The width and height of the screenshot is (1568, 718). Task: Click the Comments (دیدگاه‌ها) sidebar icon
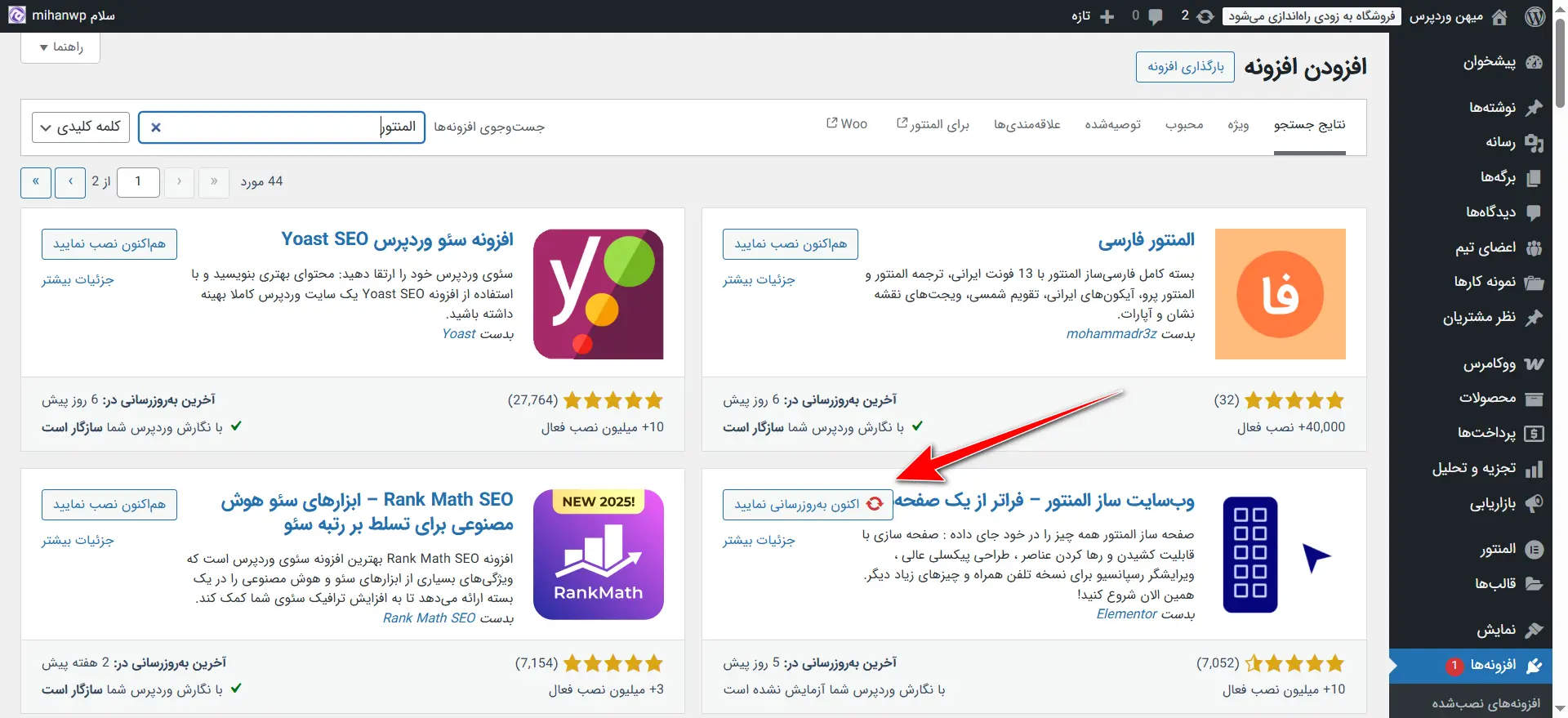click(1534, 212)
